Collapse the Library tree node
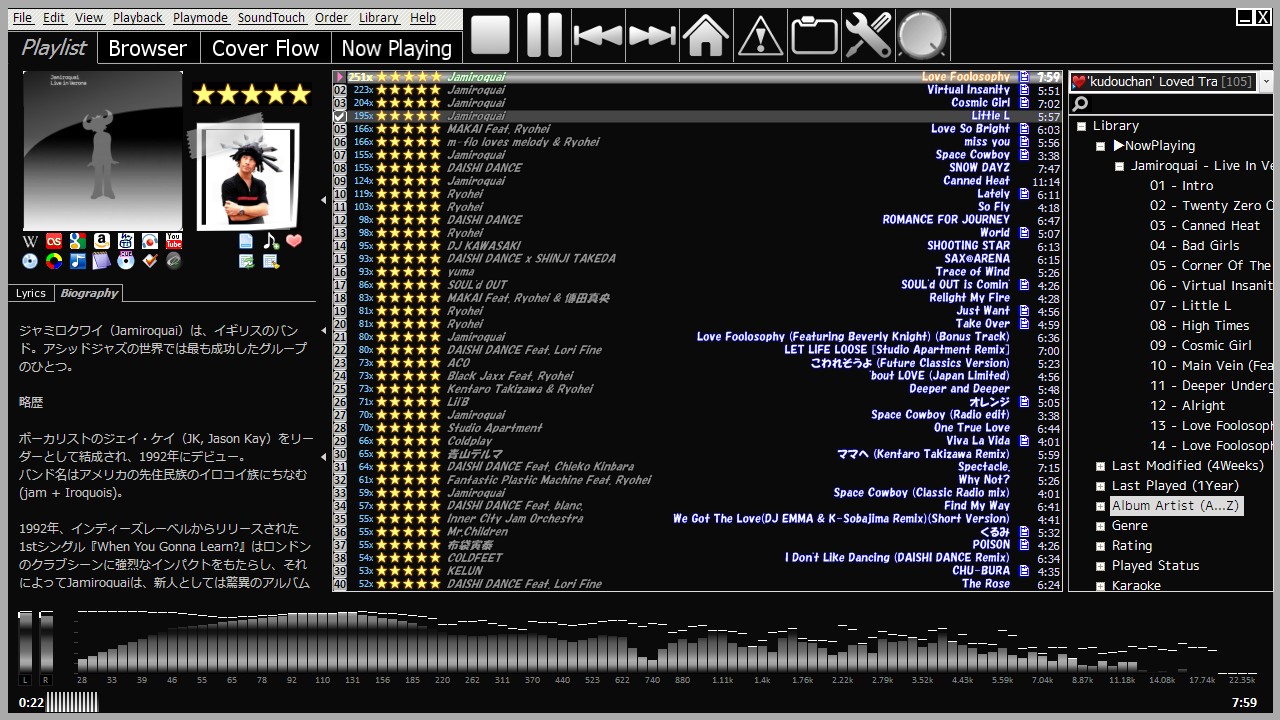 [1081, 126]
